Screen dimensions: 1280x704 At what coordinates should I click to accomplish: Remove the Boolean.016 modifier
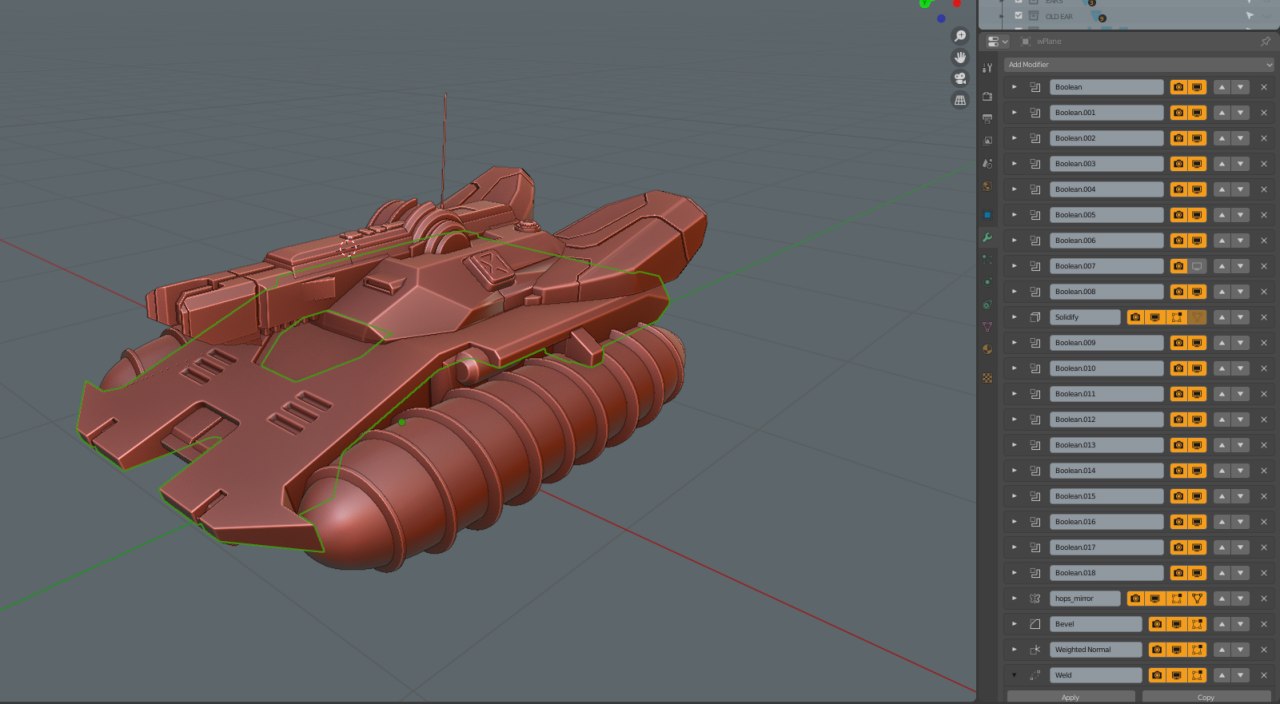[x=1264, y=522]
